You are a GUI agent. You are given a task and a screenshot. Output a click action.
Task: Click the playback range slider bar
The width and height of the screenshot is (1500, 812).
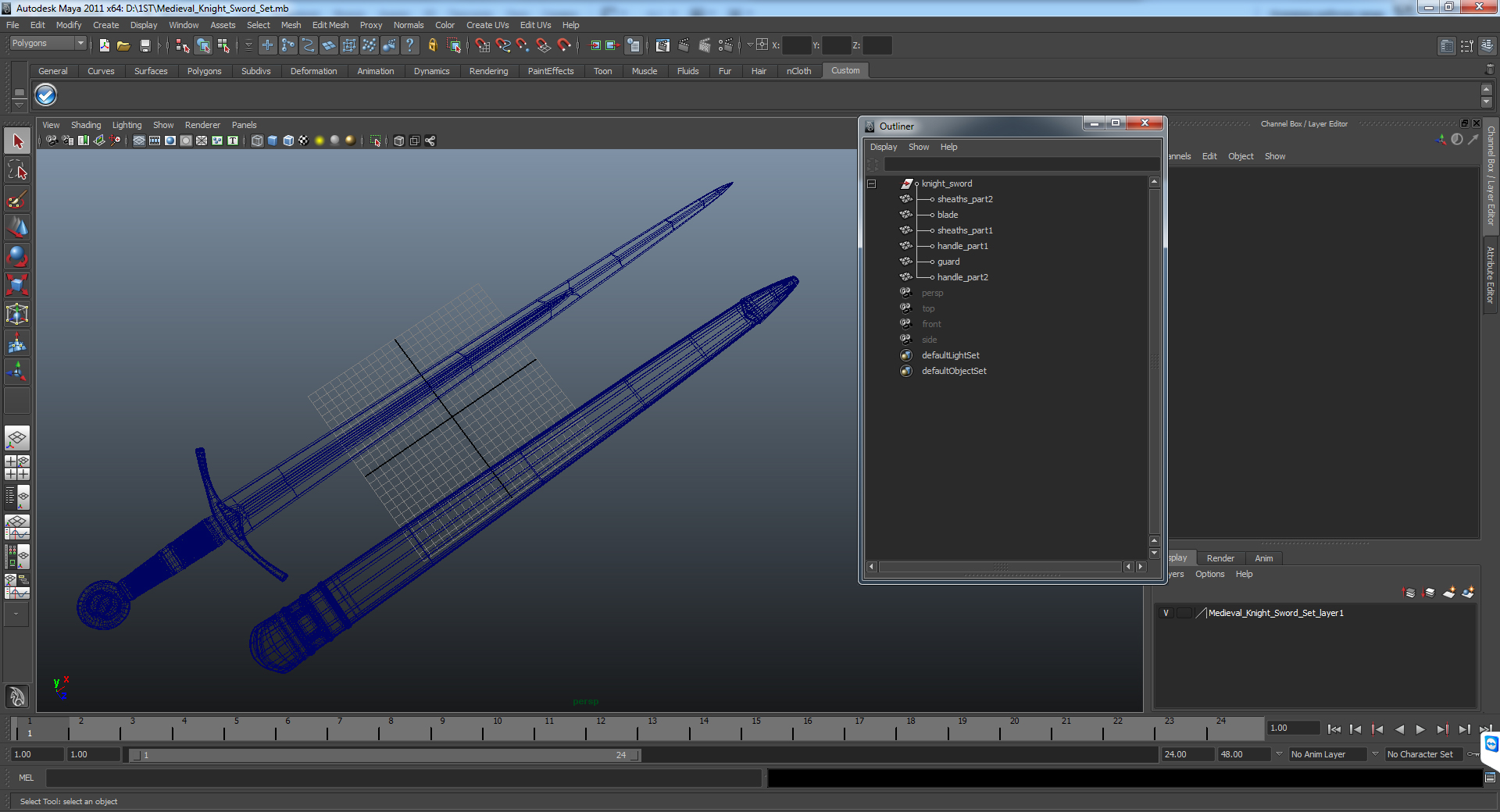pyautogui.click(x=384, y=755)
